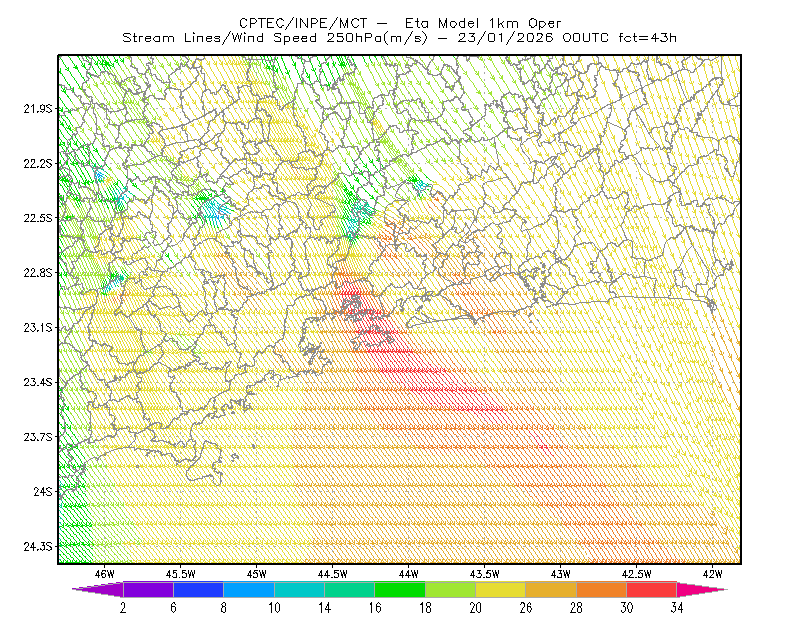Click the CPTEC/INPE/MCT title text
This screenshot has width=800, height=618.
coord(303,23)
